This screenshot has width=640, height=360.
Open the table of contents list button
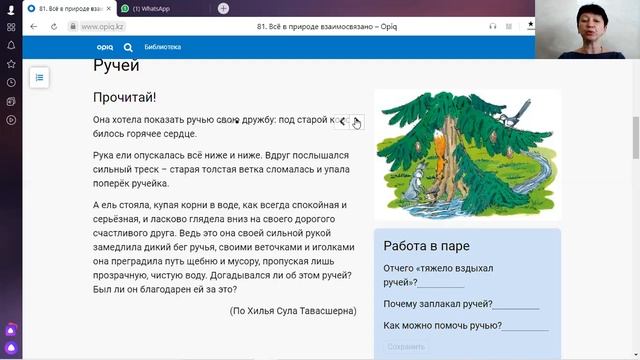click(39, 77)
